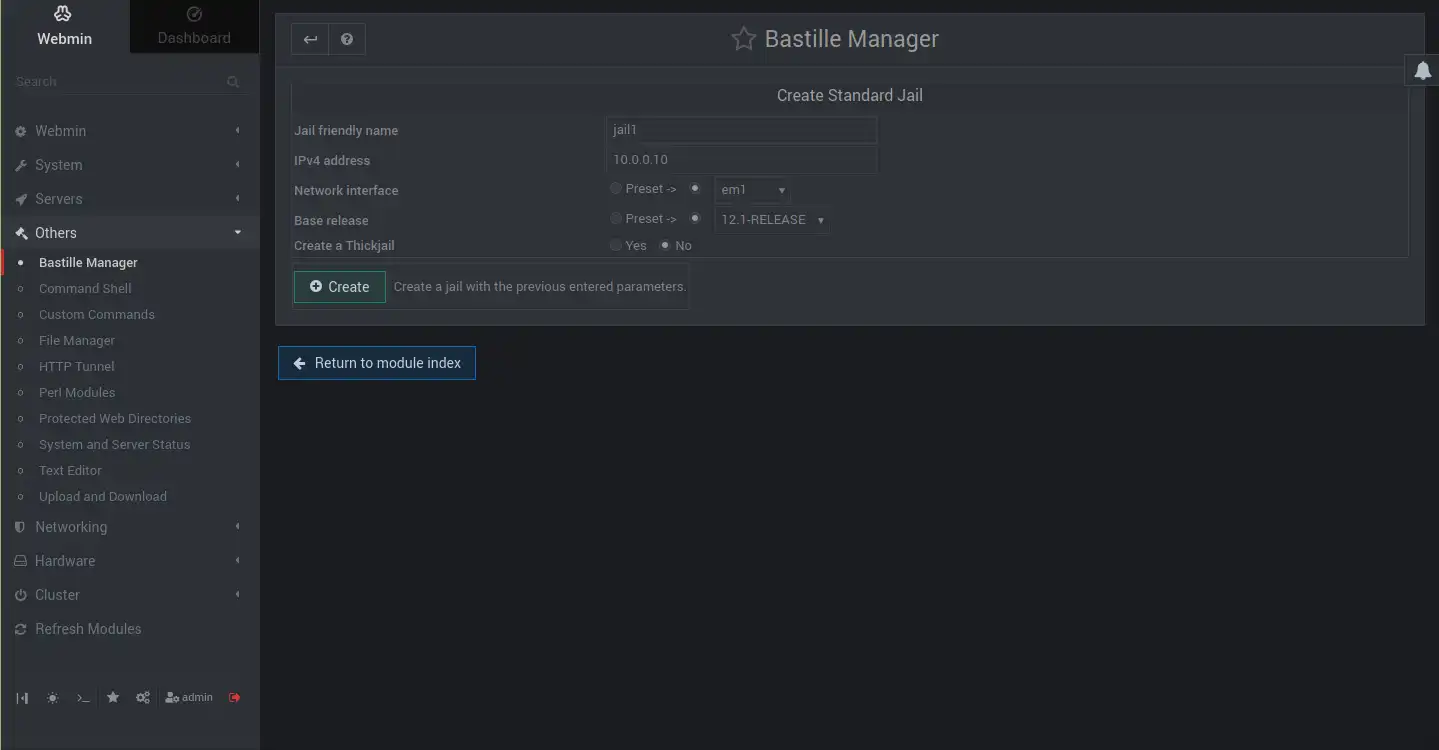Click the Hardware drive icon
1439x750 pixels.
[x=20, y=561]
